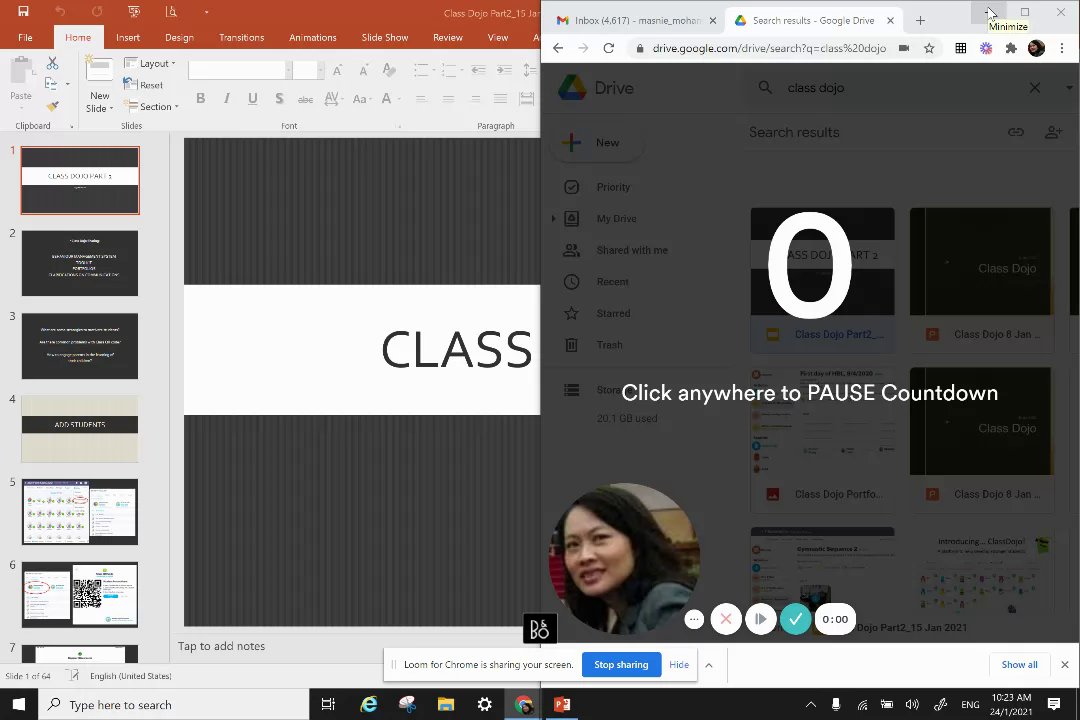Click the Cut scissors icon in Clipboard group

click(52, 63)
